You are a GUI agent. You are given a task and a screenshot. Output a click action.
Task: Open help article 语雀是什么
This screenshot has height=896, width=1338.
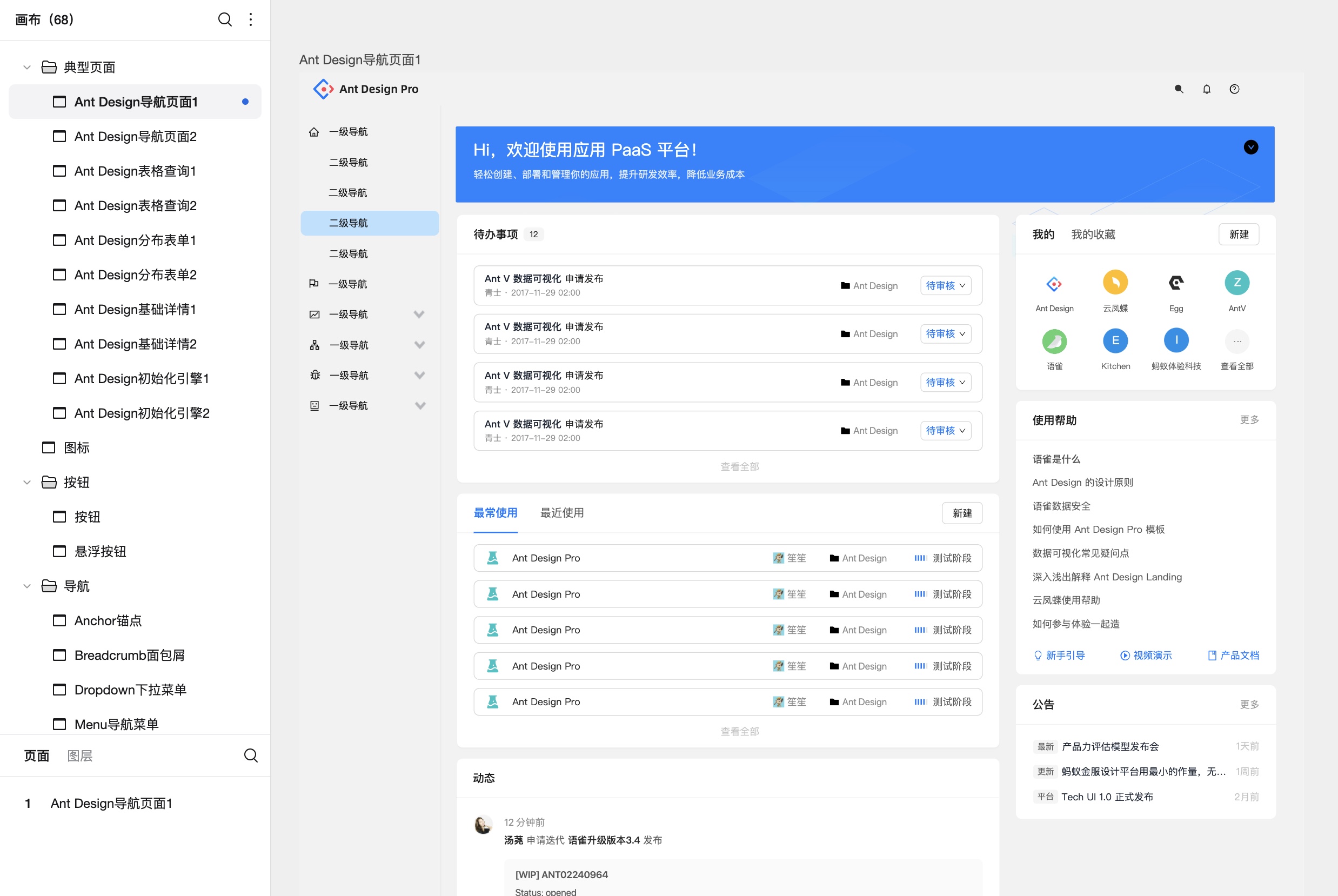coord(1056,459)
